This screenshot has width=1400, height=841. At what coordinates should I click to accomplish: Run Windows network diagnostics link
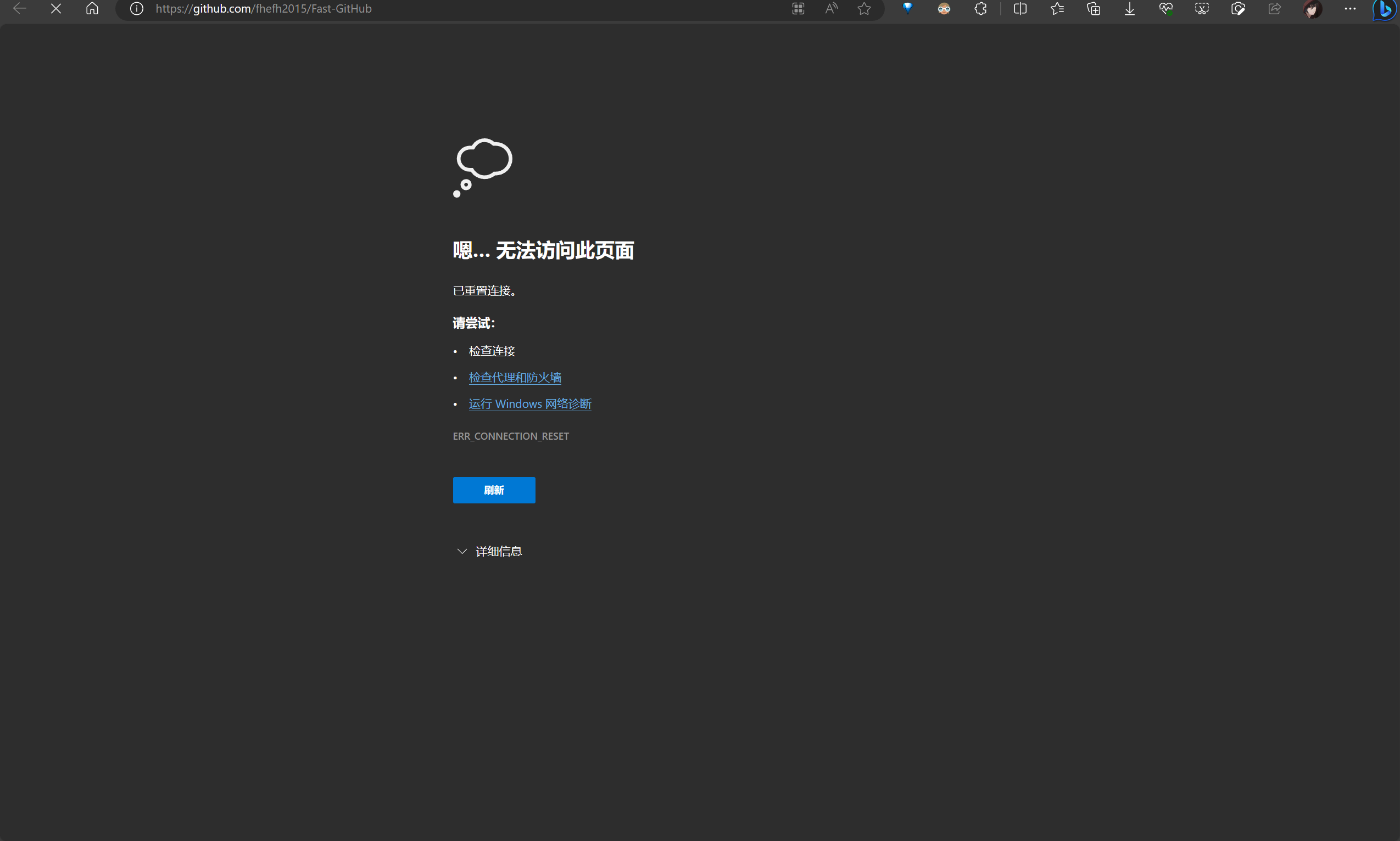(529, 403)
